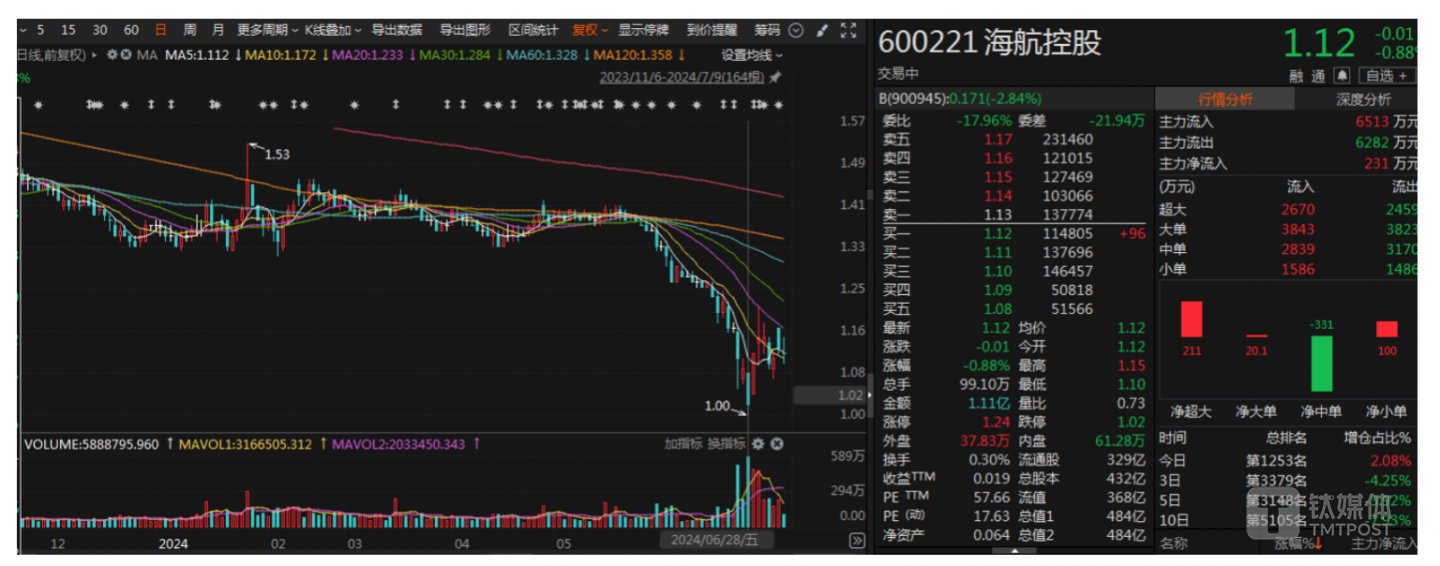Open MA indicator settings gear icon

(112, 54)
